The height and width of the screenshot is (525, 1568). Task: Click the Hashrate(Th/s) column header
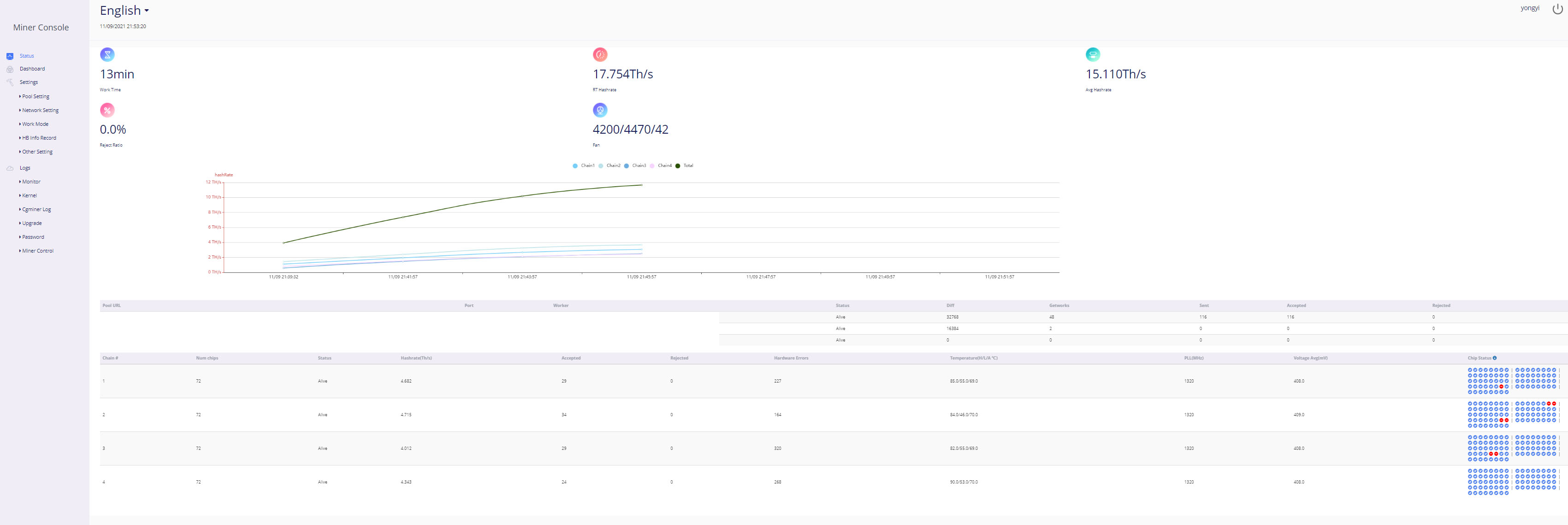point(416,358)
